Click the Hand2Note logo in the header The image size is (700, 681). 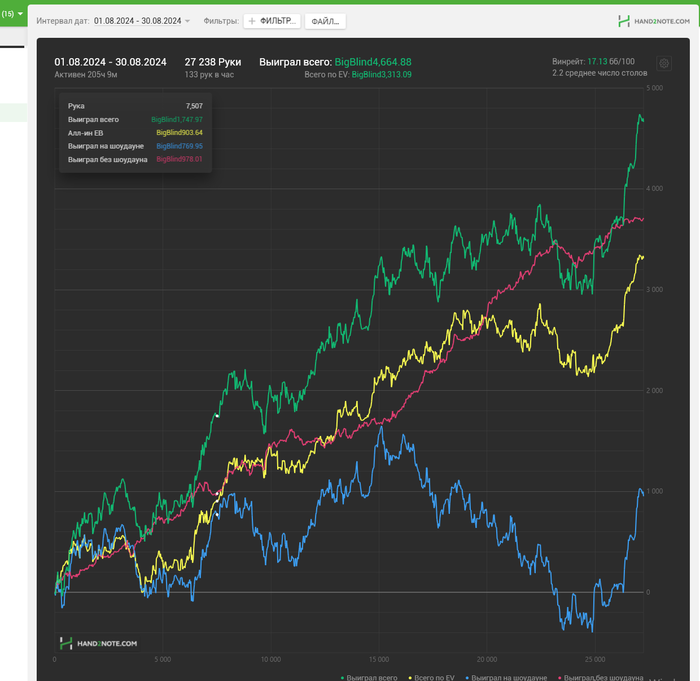click(x=653, y=20)
